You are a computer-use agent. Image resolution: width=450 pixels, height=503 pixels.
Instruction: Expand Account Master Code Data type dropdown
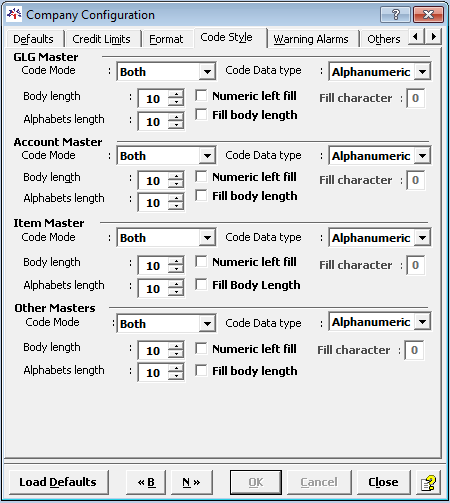point(422,155)
